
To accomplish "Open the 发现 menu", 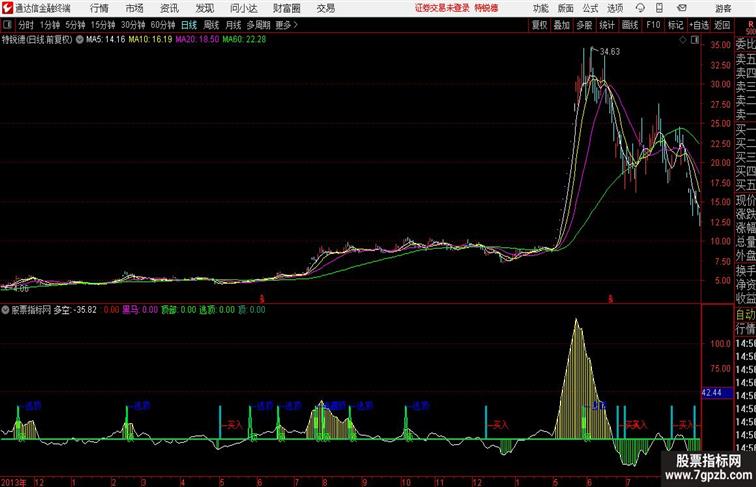I will point(204,8).
